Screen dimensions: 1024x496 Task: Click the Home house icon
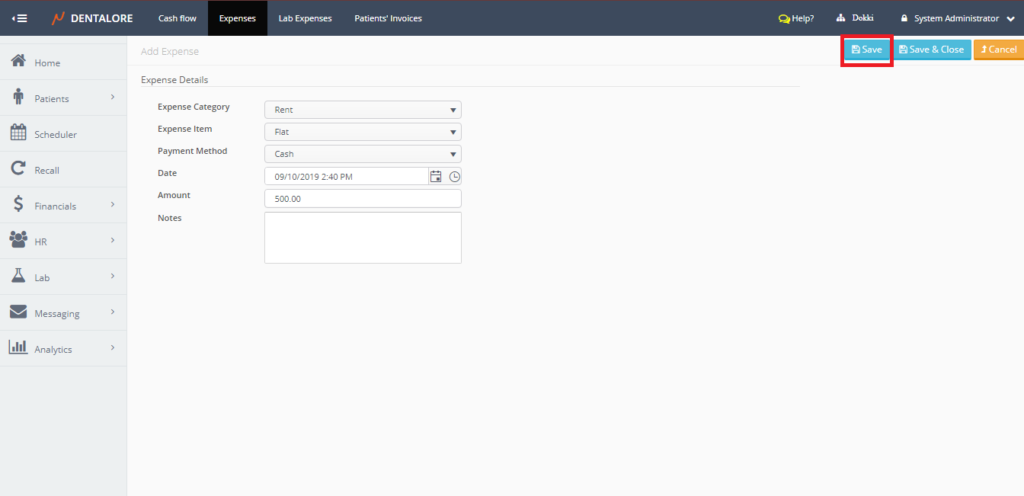(18, 62)
